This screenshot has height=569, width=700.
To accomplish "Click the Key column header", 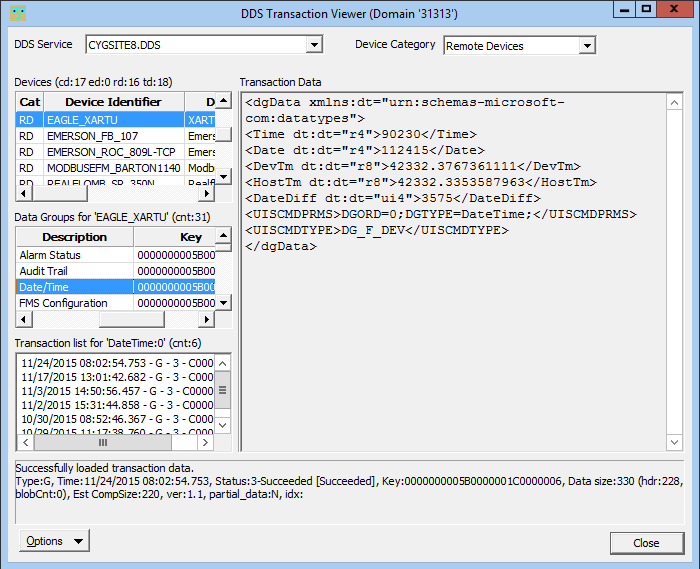I will (x=175, y=237).
